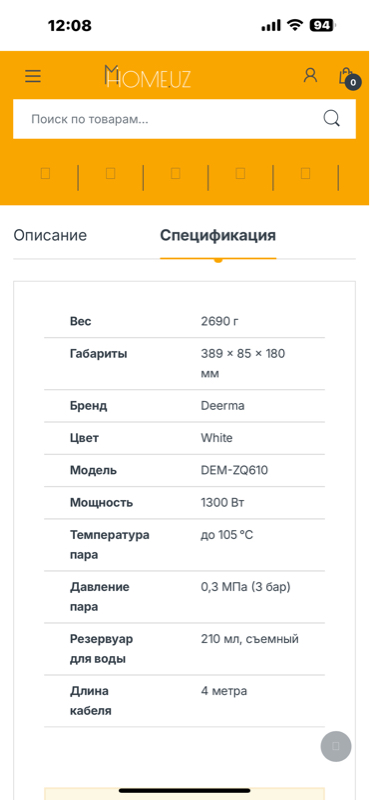
Task: Open the shopping bag cart
Action: pos(348,77)
